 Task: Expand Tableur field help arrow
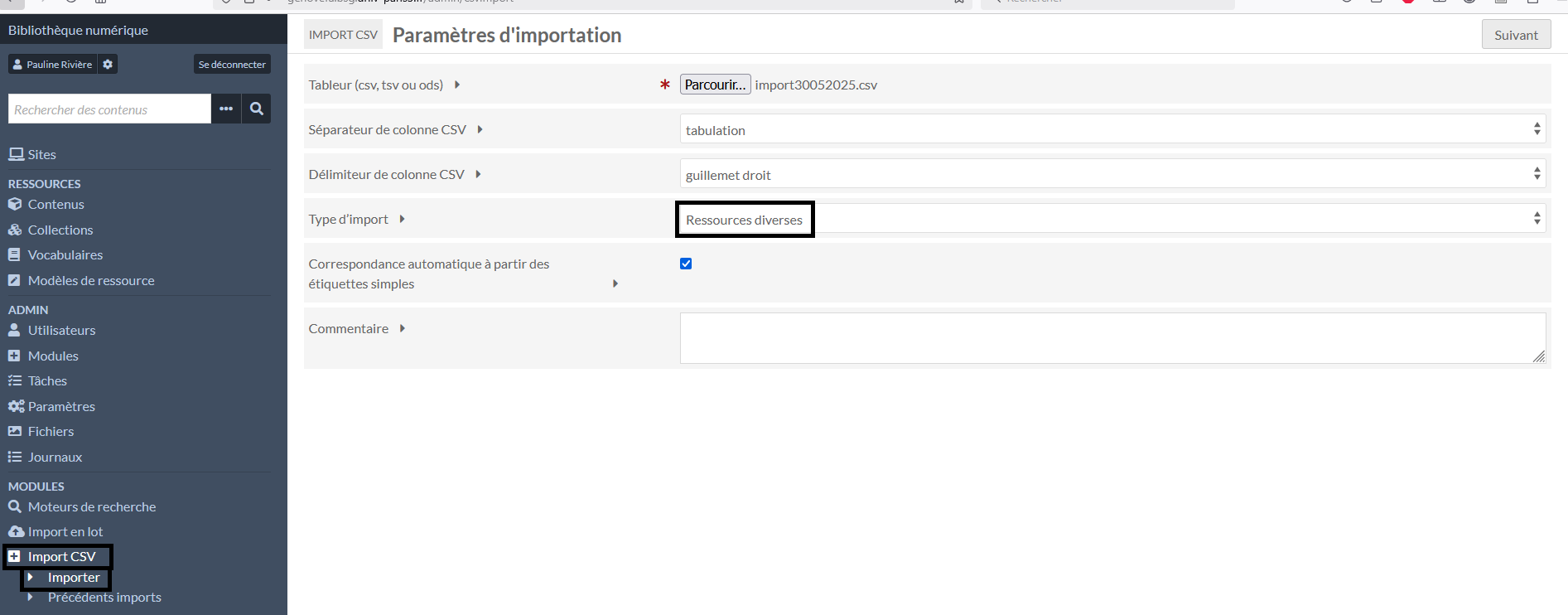pyautogui.click(x=457, y=85)
